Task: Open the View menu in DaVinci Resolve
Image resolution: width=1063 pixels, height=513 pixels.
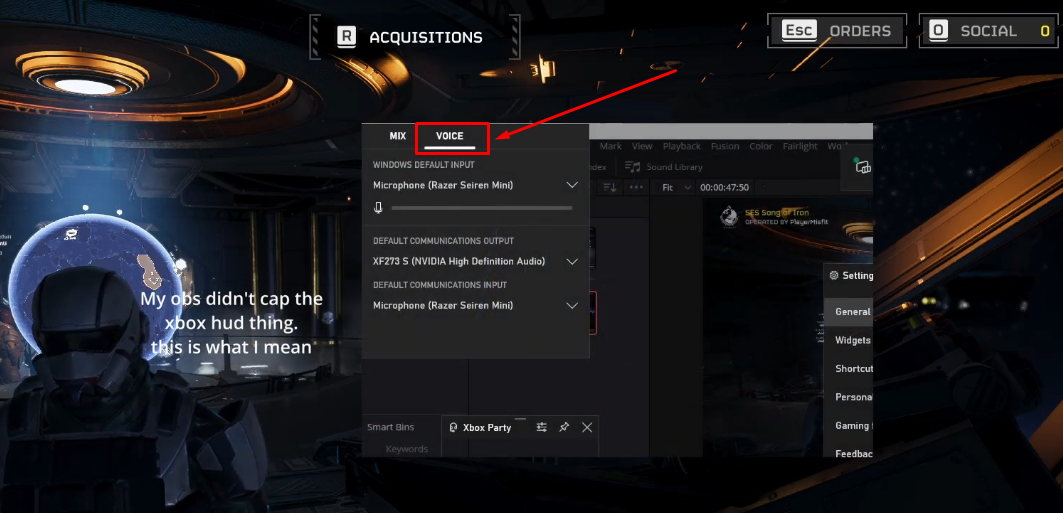Action: 642,146
